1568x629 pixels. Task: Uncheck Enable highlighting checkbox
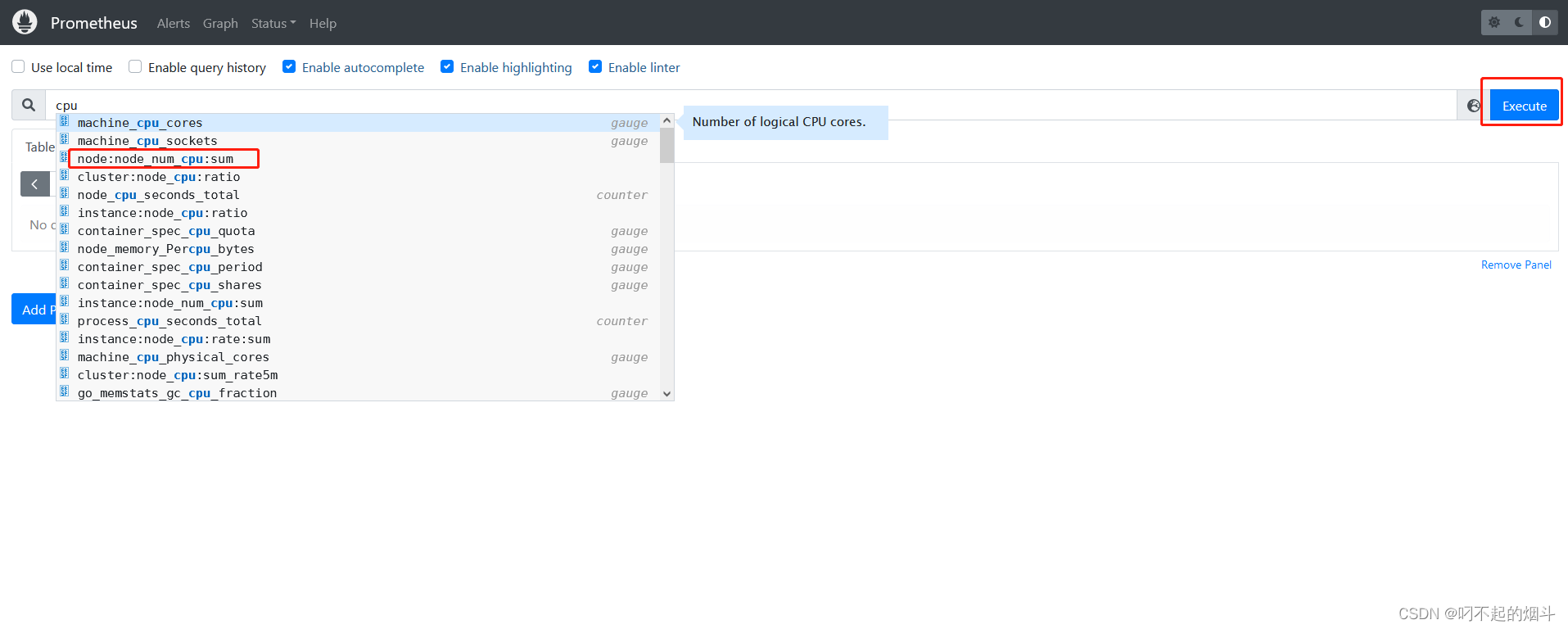pos(447,66)
